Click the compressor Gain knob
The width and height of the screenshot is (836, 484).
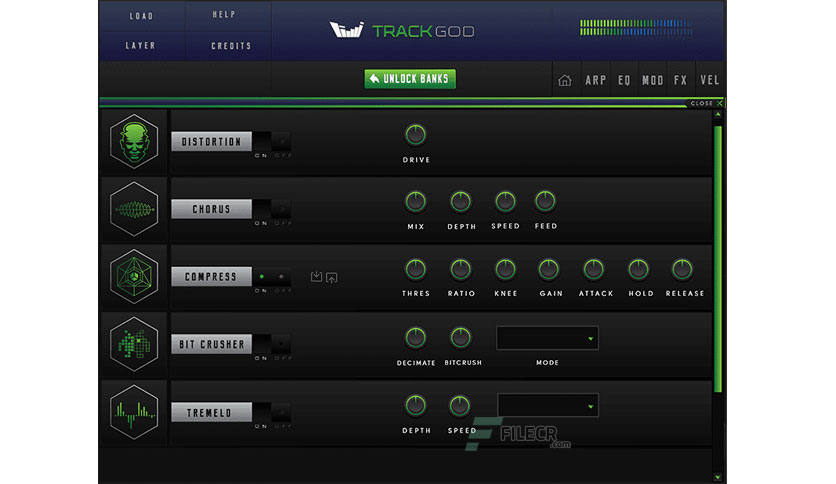(549, 269)
